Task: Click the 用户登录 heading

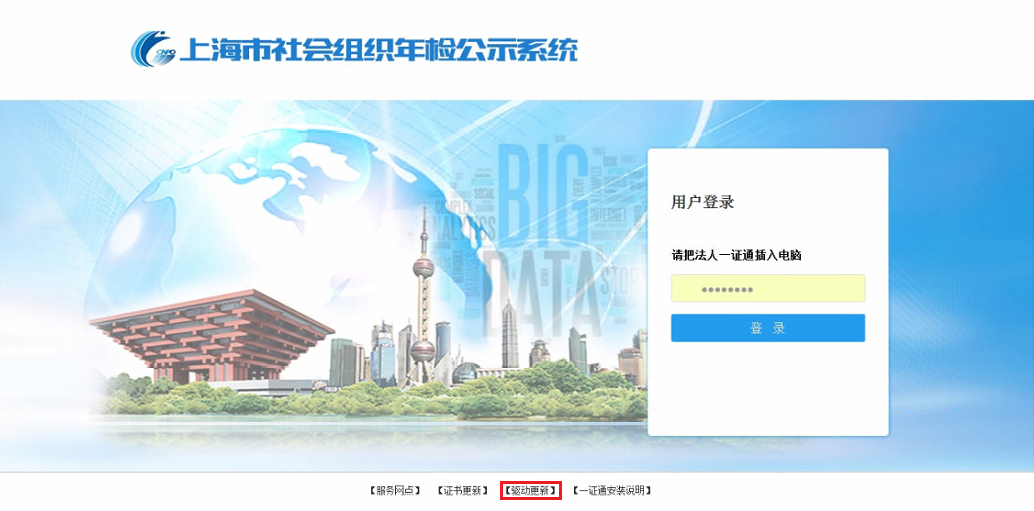Action: pyautogui.click(x=702, y=202)
